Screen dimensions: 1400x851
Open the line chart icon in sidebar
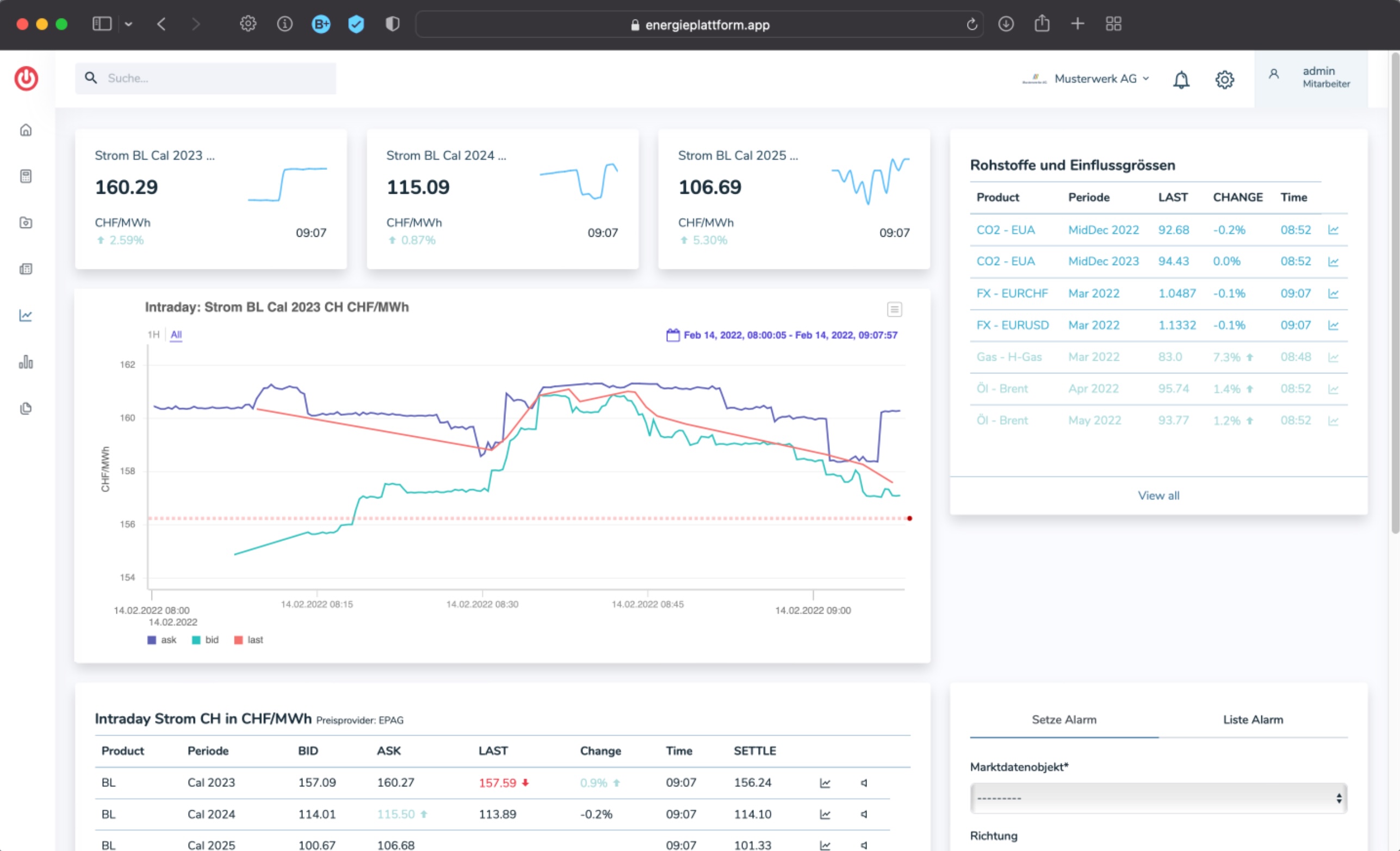coord(26,316)
